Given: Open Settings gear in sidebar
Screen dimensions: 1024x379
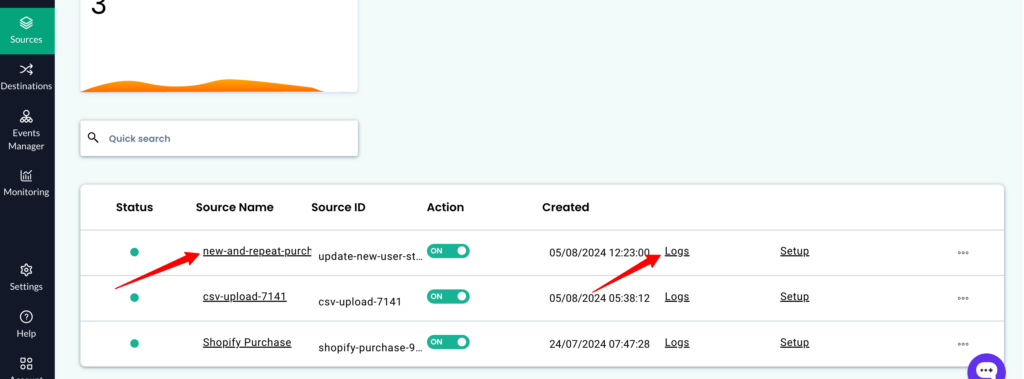Looking at the screenshot, I should (x=26, y=278).
